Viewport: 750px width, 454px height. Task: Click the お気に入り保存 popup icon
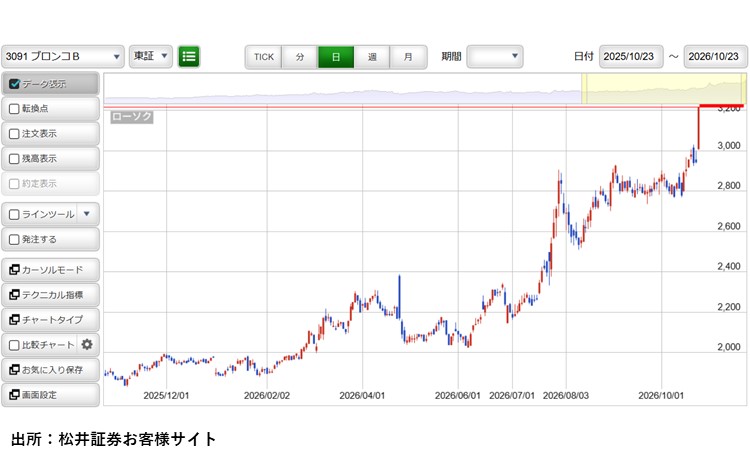[x=14, y=369]
